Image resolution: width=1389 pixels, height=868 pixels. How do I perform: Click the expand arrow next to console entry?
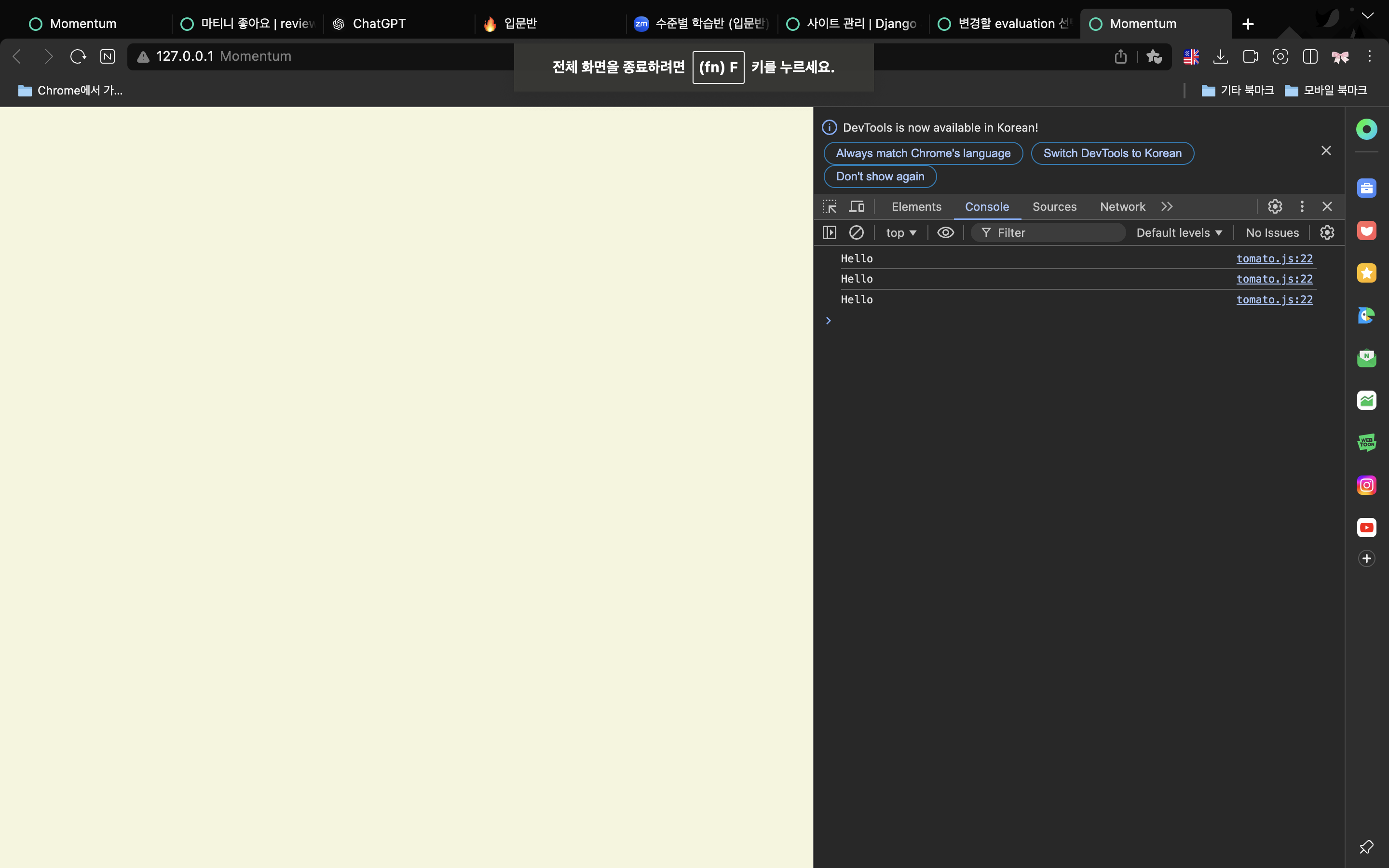pyautogui.click(x=829, y=320)
